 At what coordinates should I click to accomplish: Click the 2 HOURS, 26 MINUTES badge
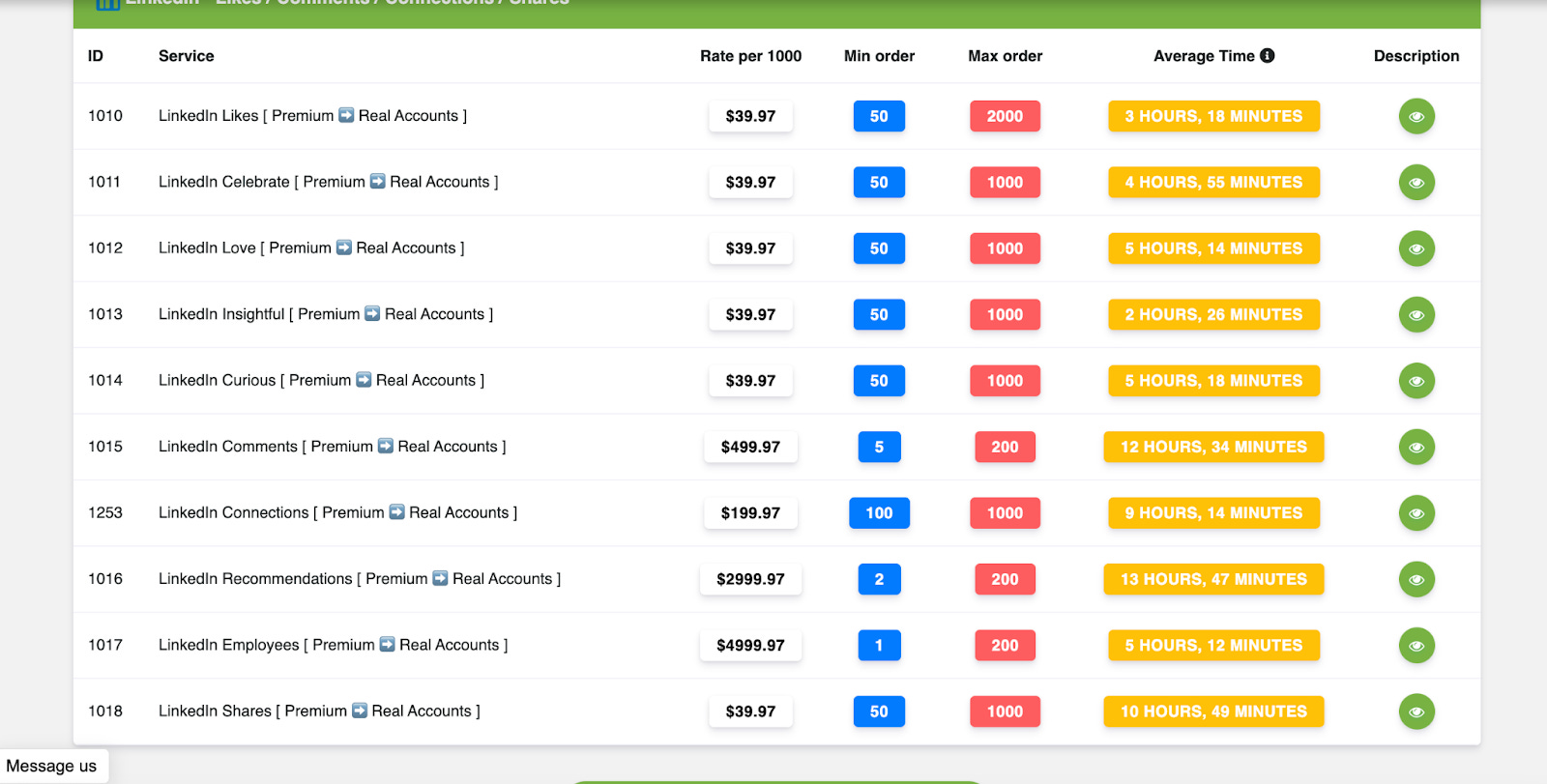tap(1213, 314)
